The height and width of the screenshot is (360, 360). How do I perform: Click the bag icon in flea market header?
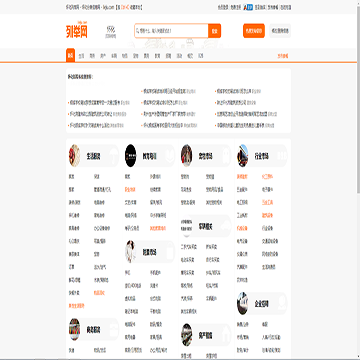pos(170,252)
